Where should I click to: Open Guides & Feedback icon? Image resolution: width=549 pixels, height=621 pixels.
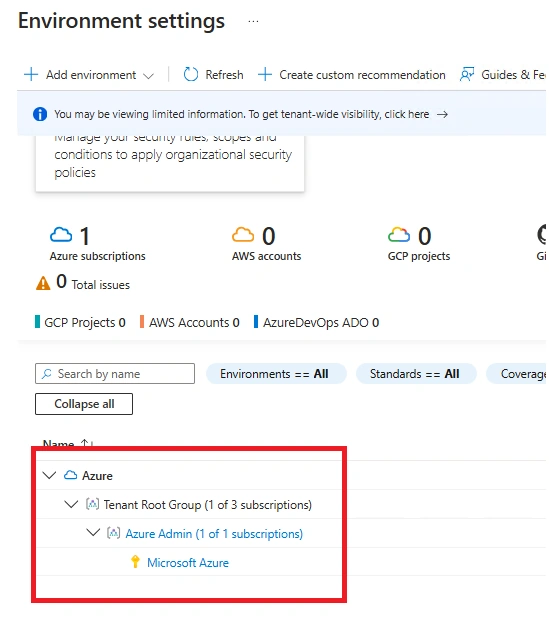click(467, 74)
